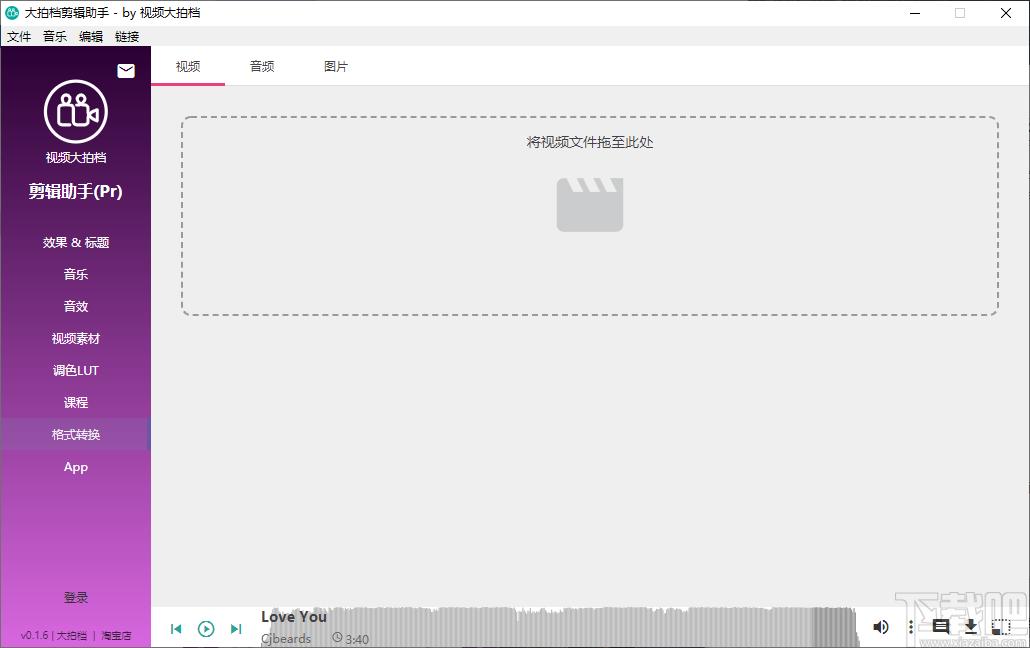Open 调色LUT in the sidebar

tap(76, 371)
